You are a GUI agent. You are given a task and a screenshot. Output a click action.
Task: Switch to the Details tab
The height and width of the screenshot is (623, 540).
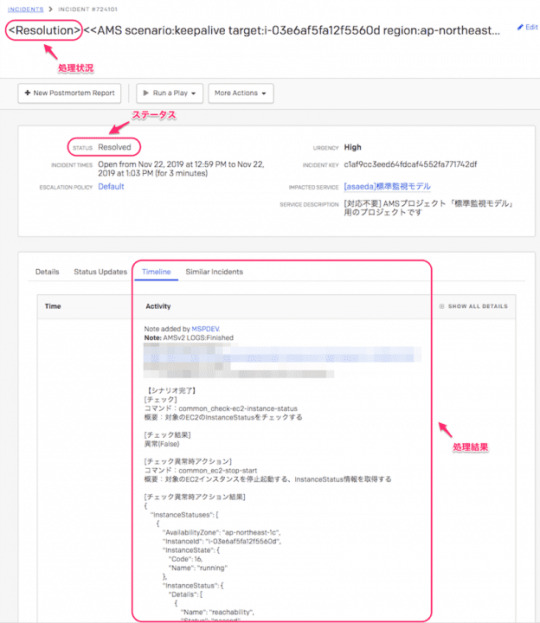coord(47,272)
